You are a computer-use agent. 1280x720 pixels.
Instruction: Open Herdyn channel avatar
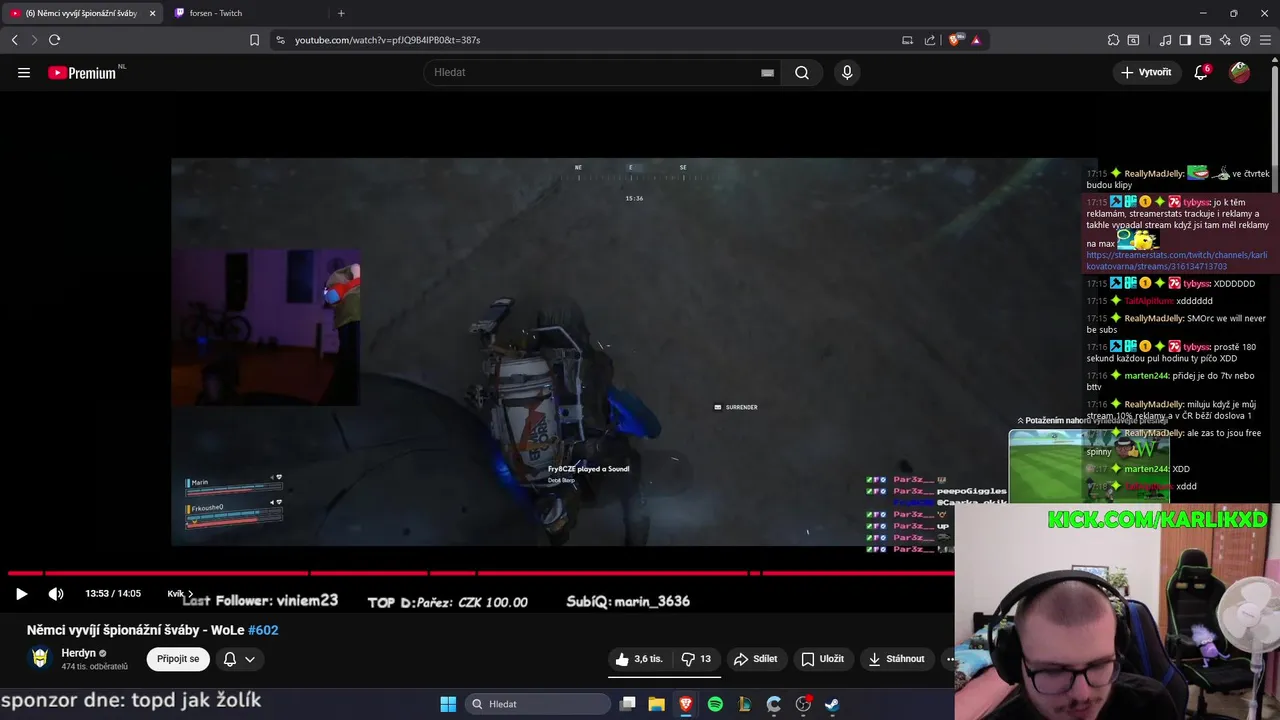40,658
